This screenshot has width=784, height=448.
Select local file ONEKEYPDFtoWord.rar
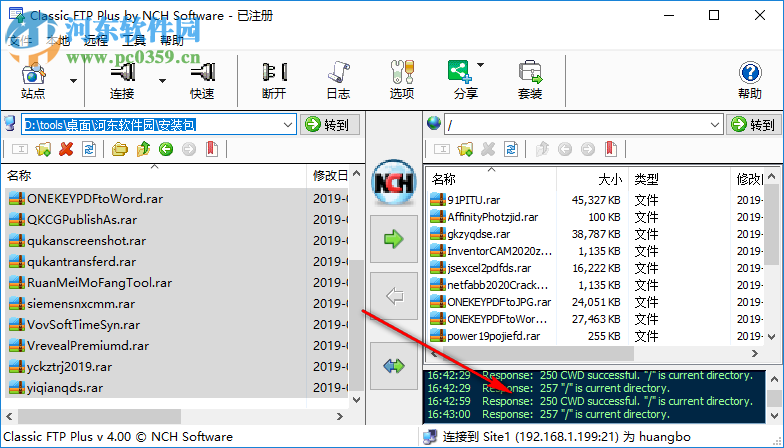click(86, 198)
